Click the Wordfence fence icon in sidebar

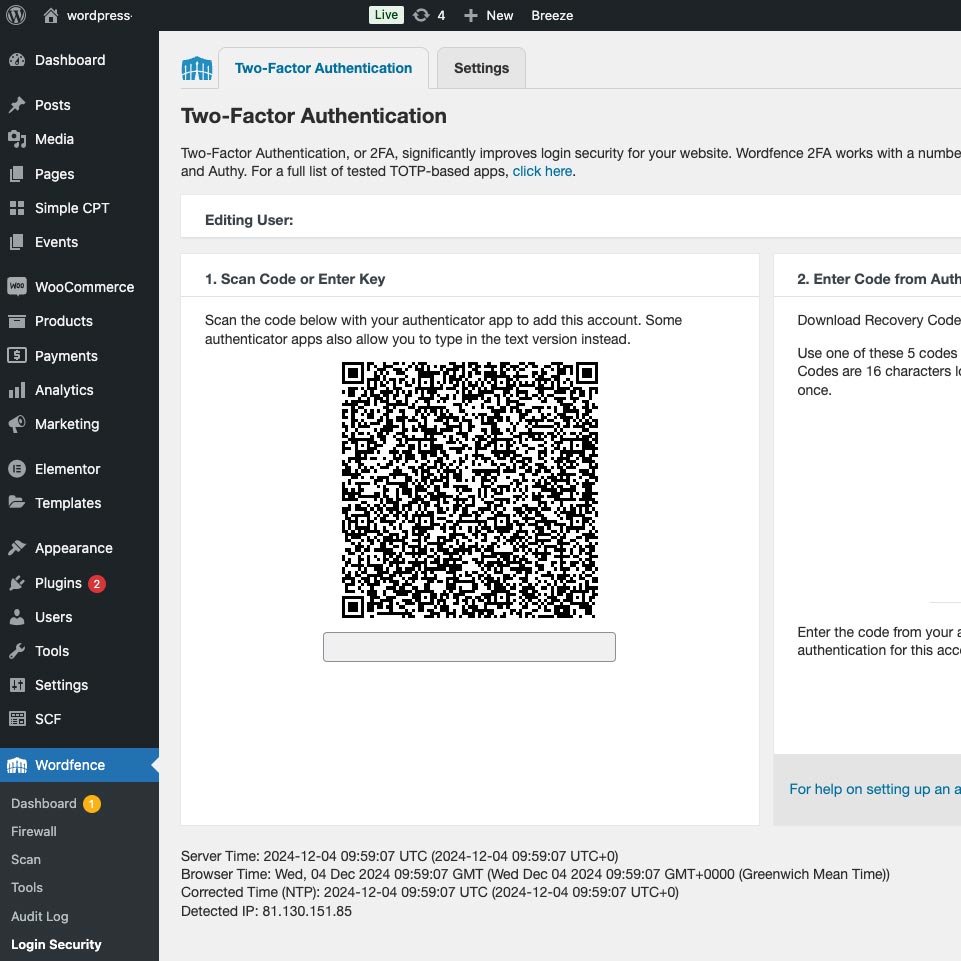coord(17,765)
